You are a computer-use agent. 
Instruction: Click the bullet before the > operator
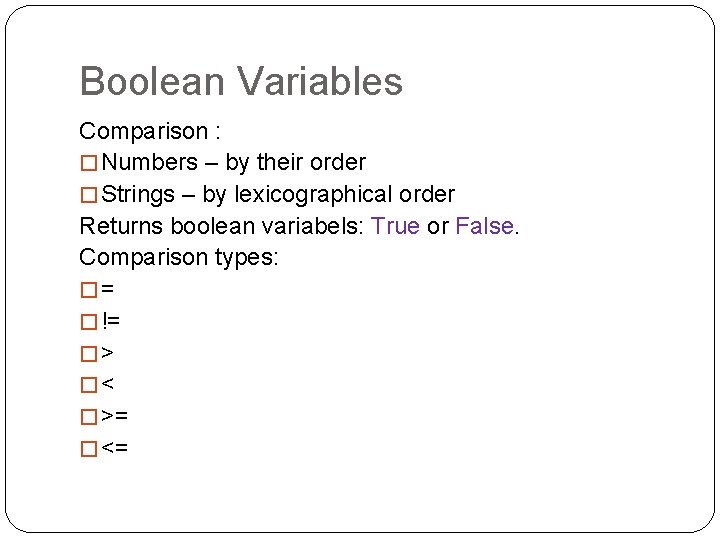tap(88, 353)
